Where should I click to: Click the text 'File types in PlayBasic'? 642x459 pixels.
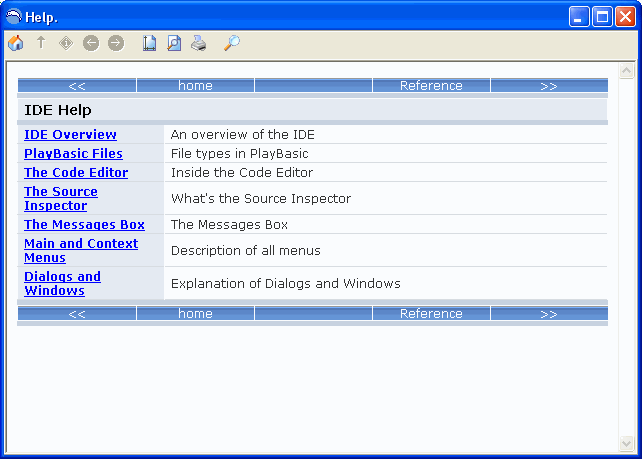pos(240,154)
